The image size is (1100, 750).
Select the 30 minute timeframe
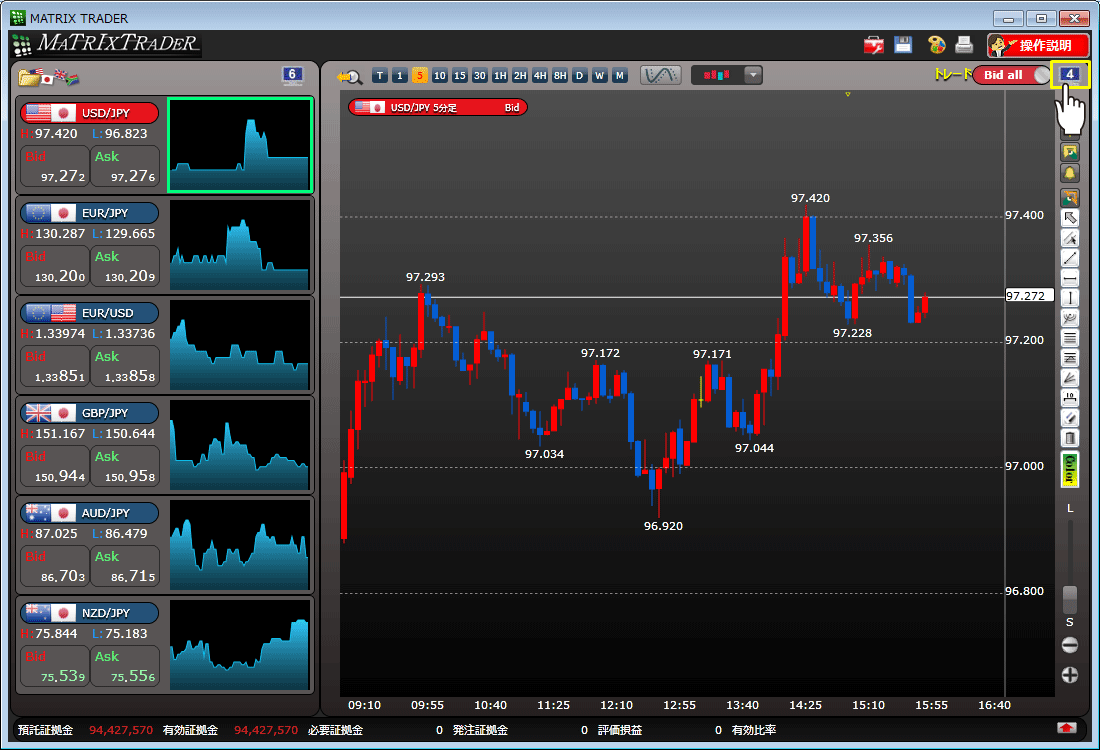[x=479, y=76]
